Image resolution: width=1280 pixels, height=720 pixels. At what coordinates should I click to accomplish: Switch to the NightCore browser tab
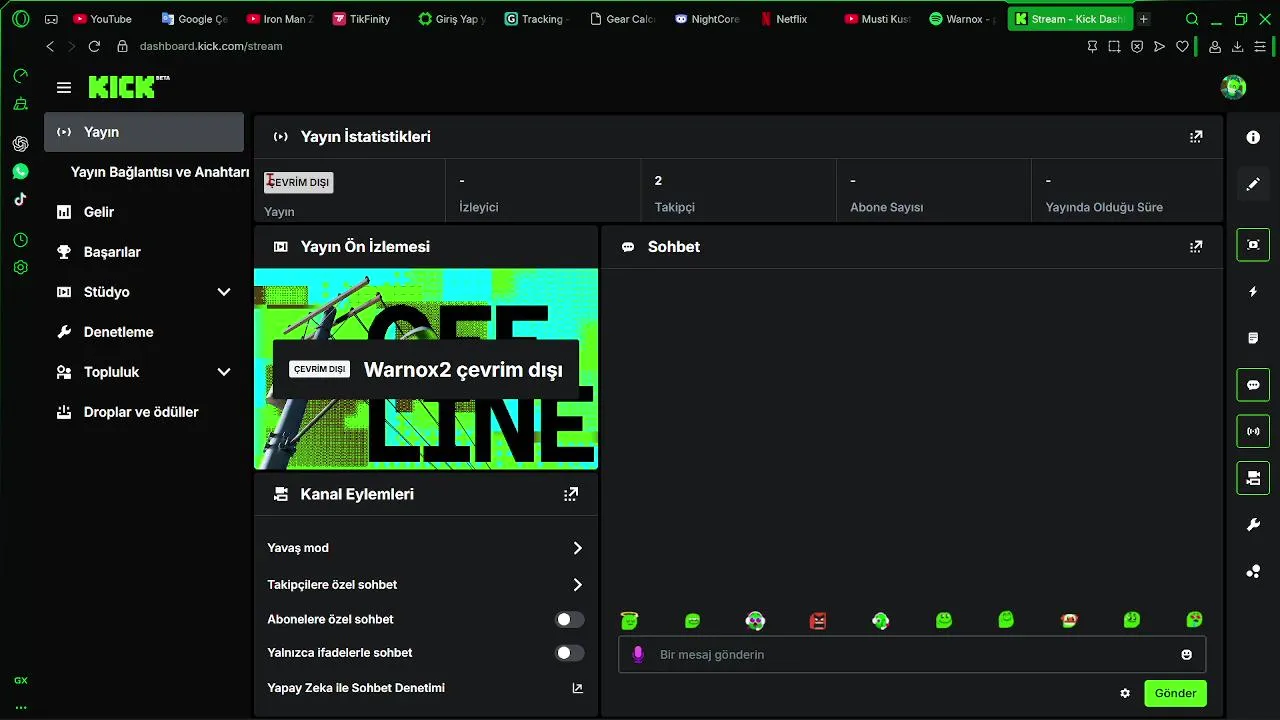point(708,19)
